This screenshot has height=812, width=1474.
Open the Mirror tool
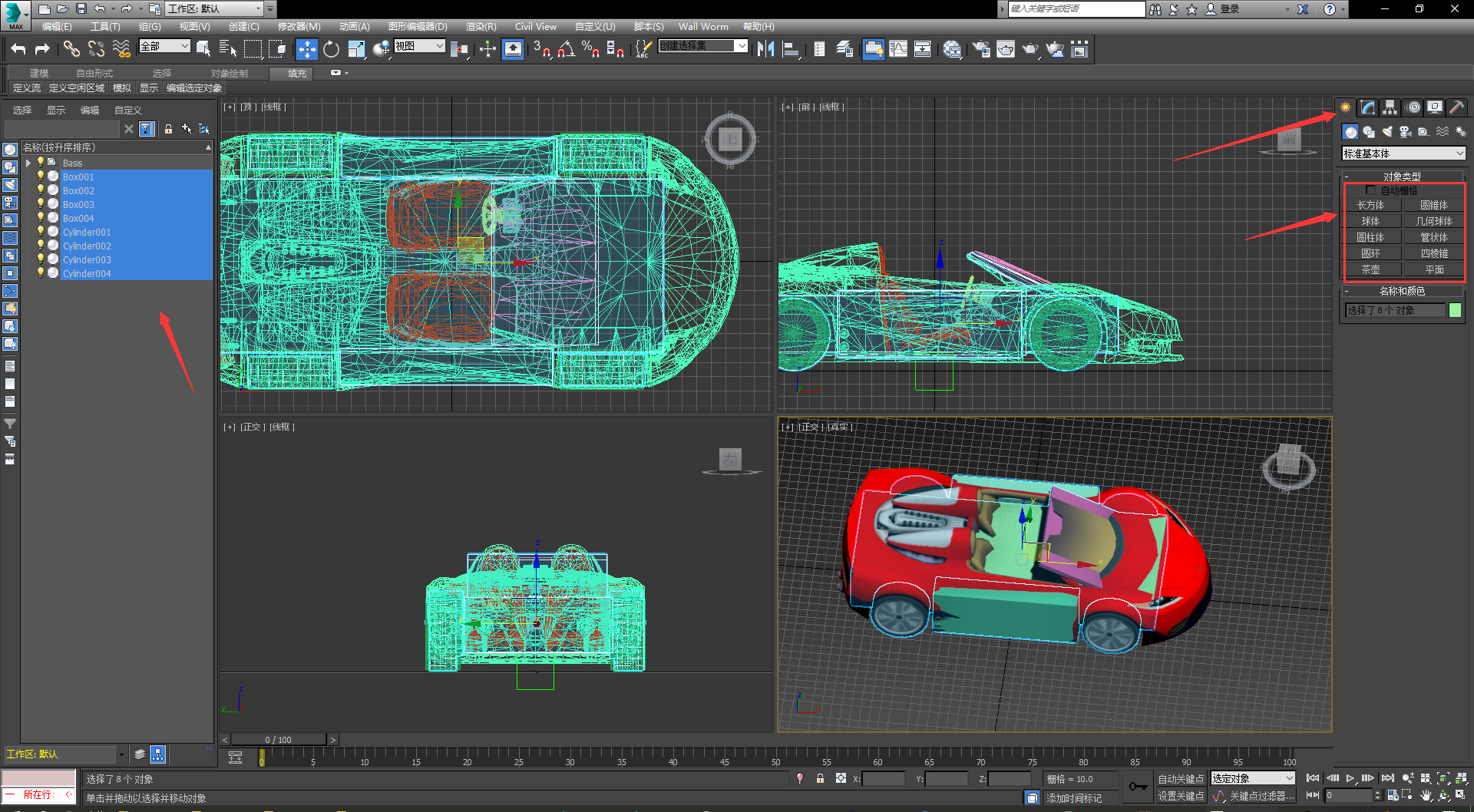765,50
